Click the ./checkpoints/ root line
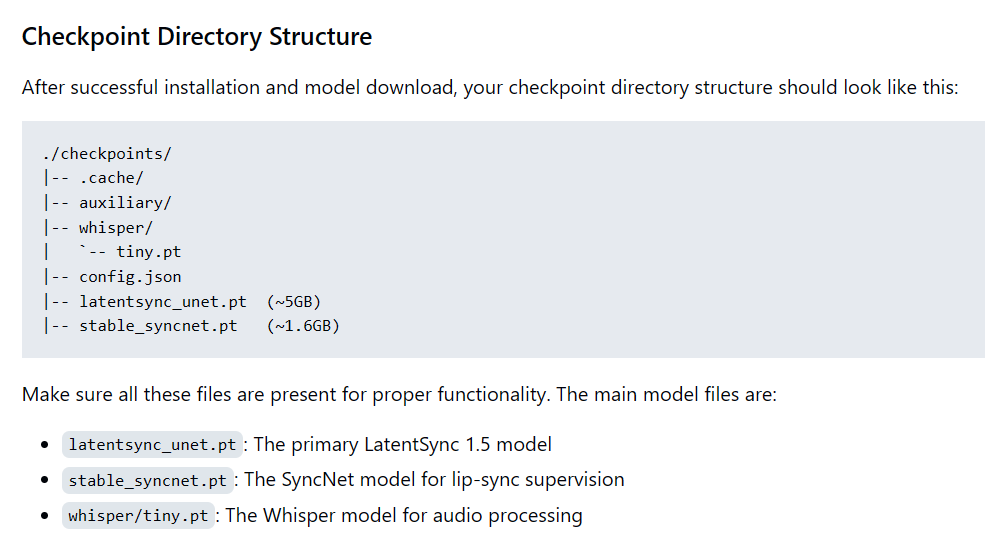 (107, 153)
